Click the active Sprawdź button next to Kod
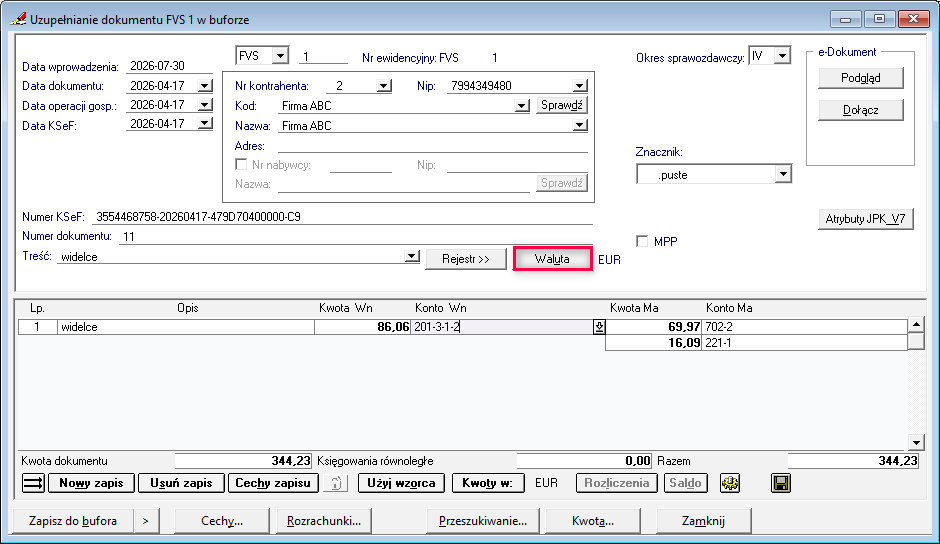 pyautogui.click(x=562, y=105)
